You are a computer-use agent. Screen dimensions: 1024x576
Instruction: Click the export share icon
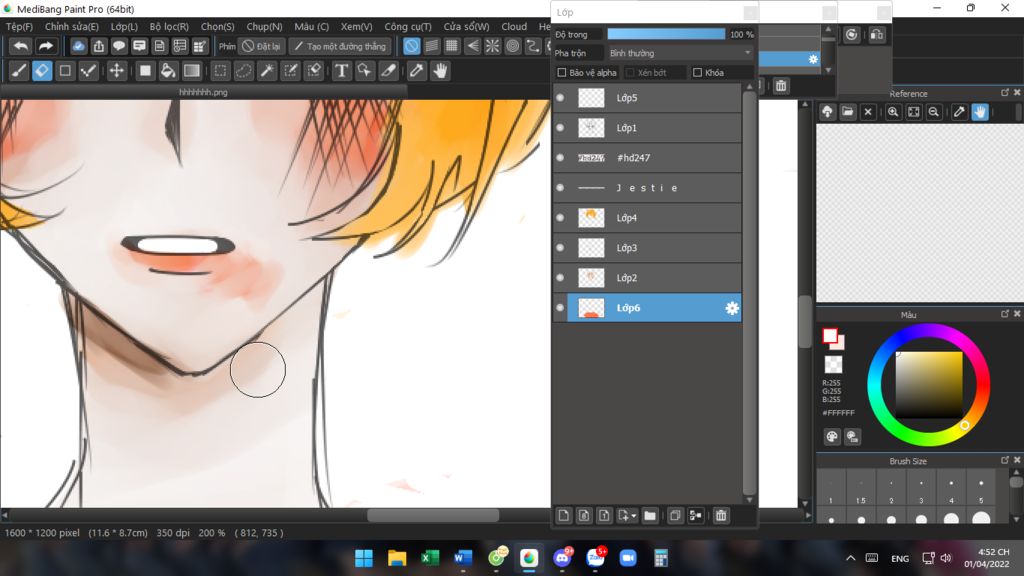[99, 46]
